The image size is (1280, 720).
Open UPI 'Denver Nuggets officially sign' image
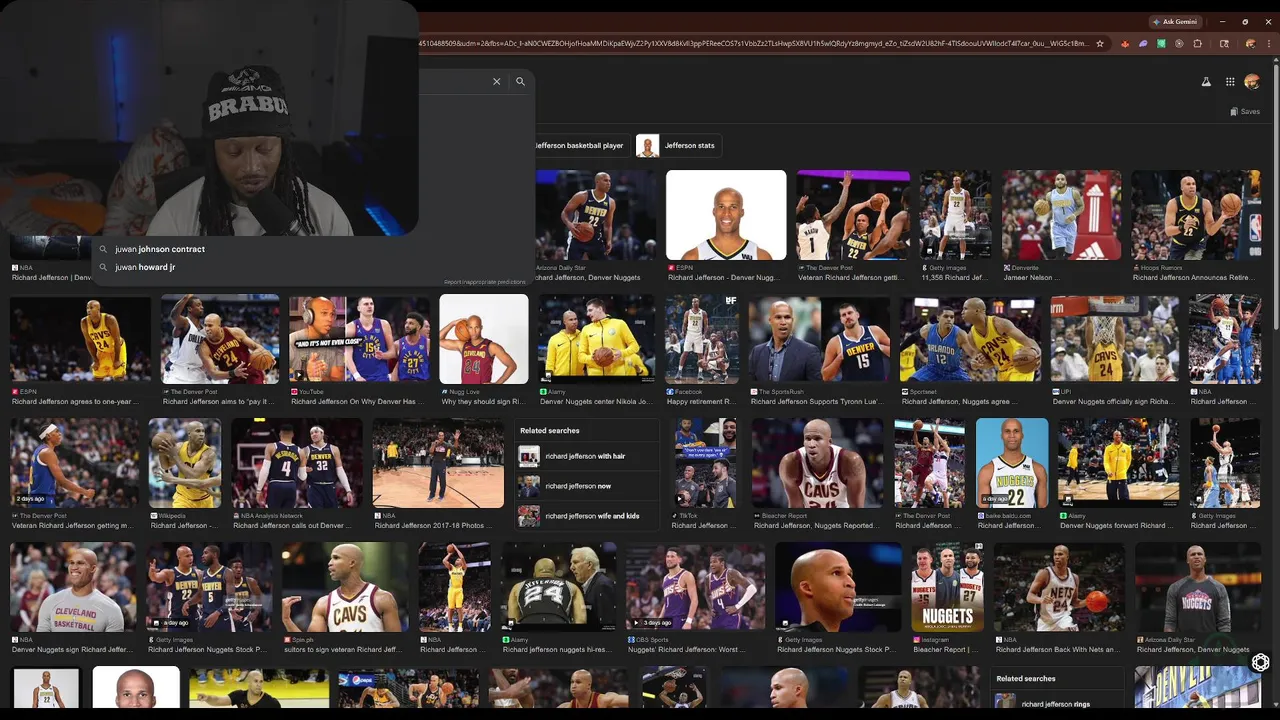coord(1115,339)
